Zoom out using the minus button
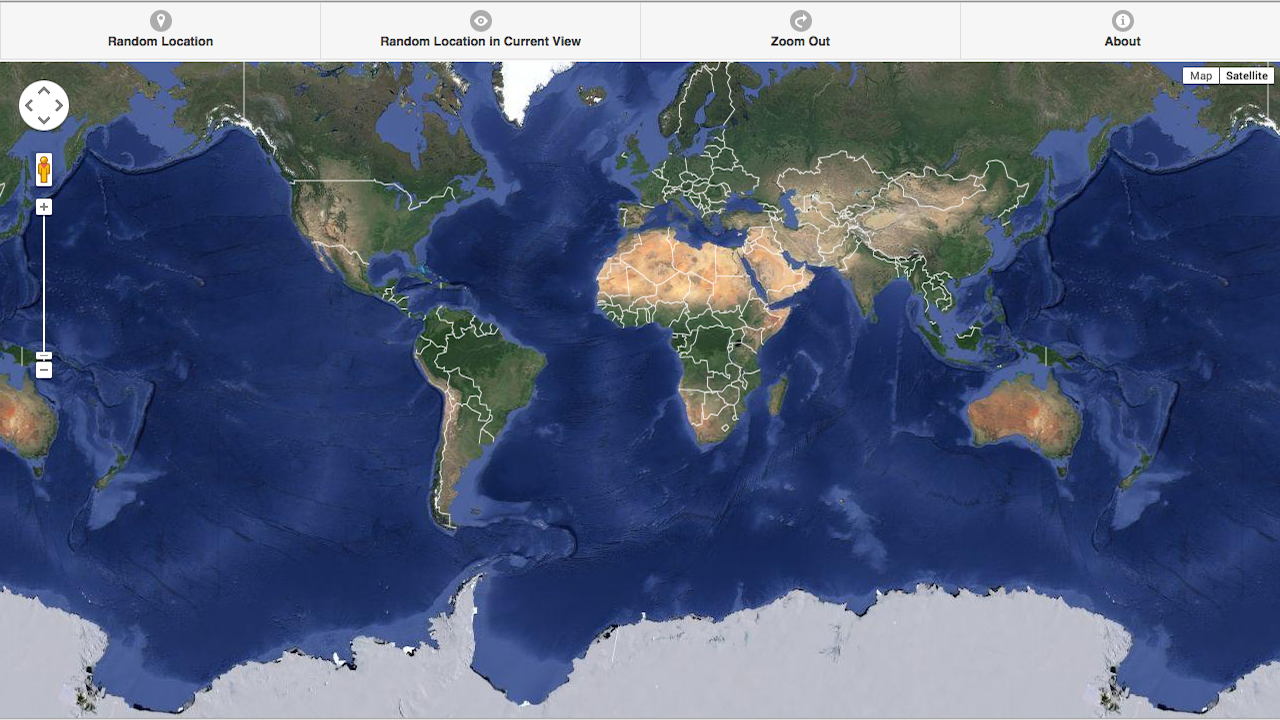Screen dimensions: 1280x720 pyautogui.click(x=44, y=370)
